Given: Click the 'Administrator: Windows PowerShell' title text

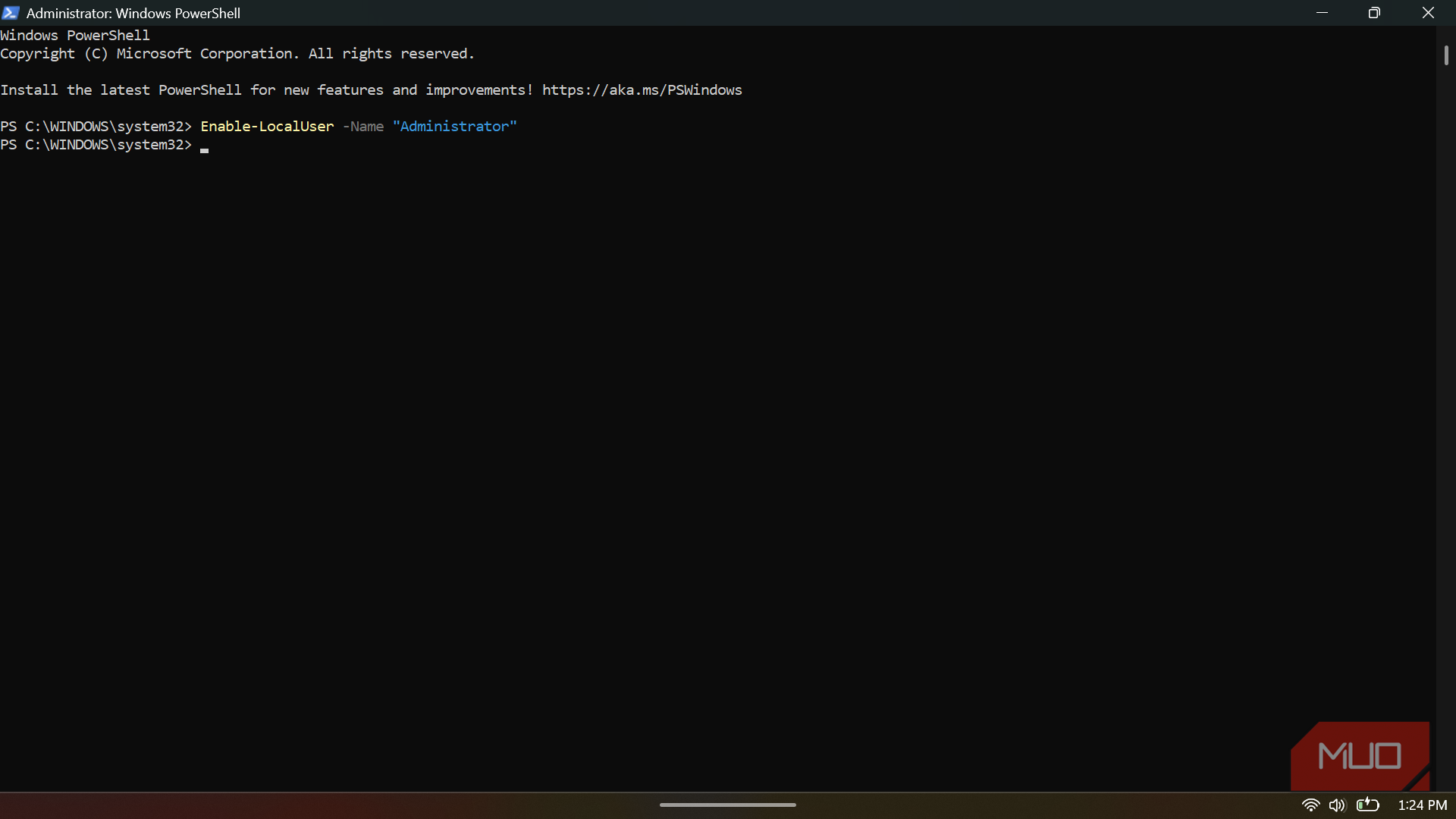Looking at the screenshot, I should tap(133, 14).
